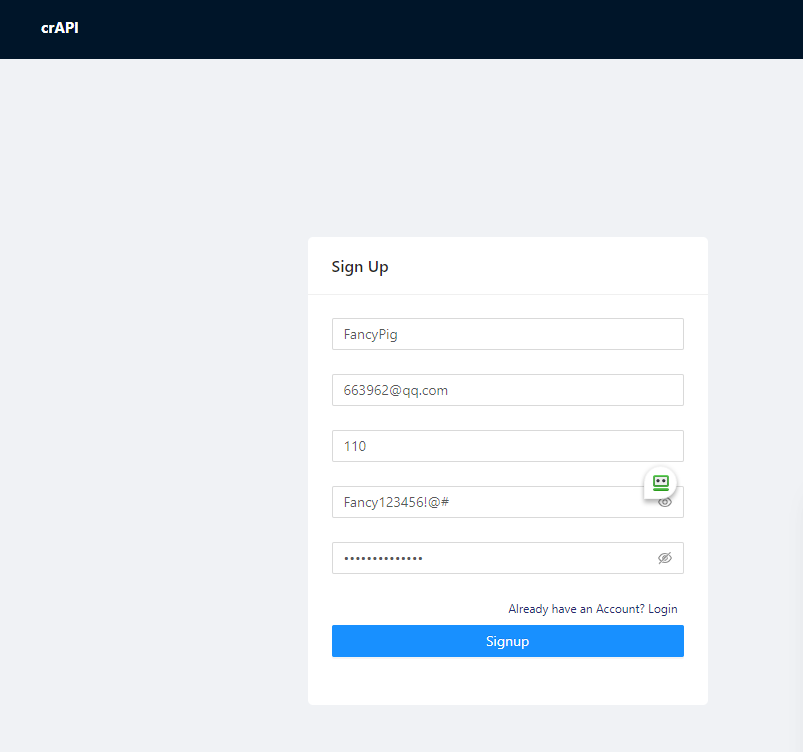
Task: Click the dots in the confirm password field
Action: coord(383,558)
